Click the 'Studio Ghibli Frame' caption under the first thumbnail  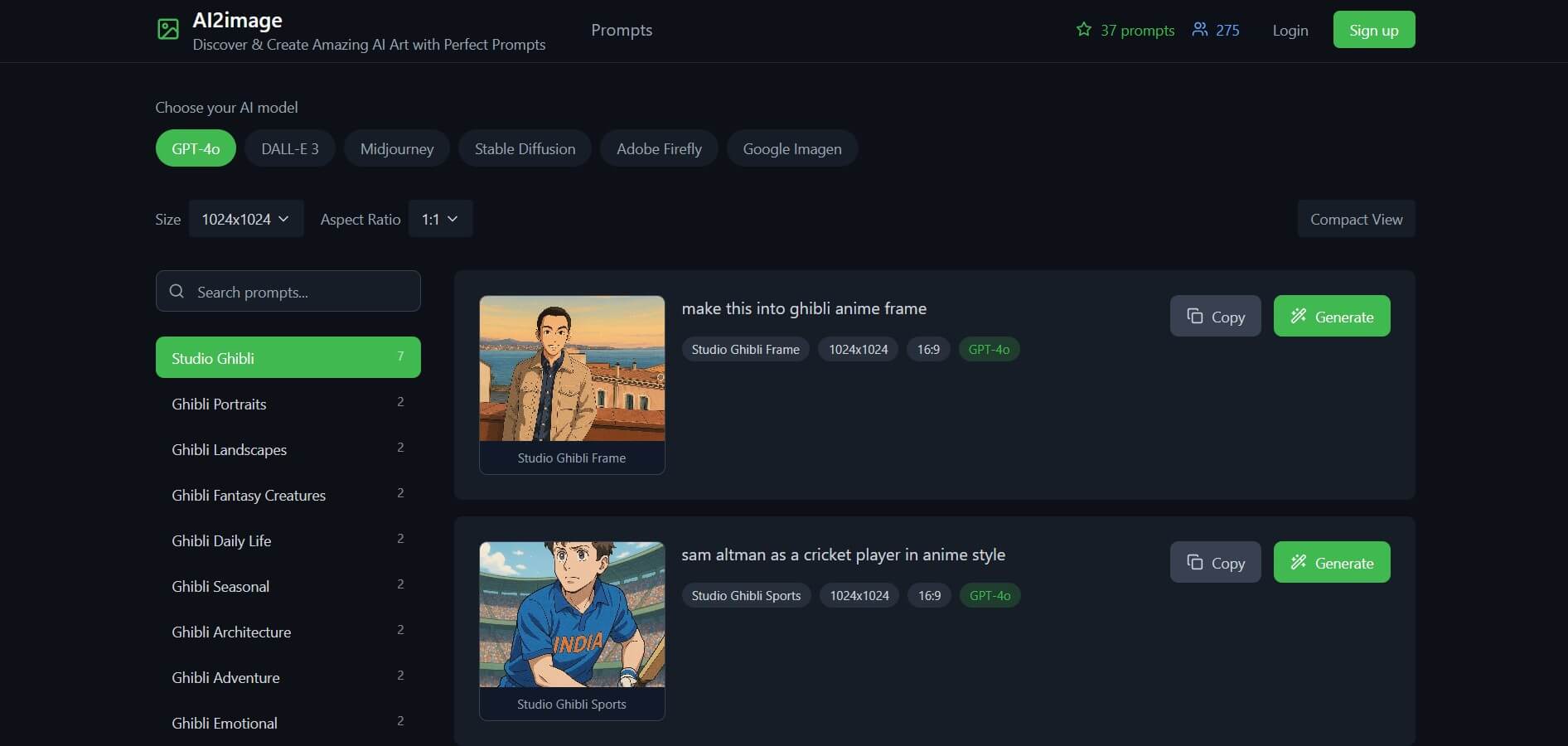point(572,458)
